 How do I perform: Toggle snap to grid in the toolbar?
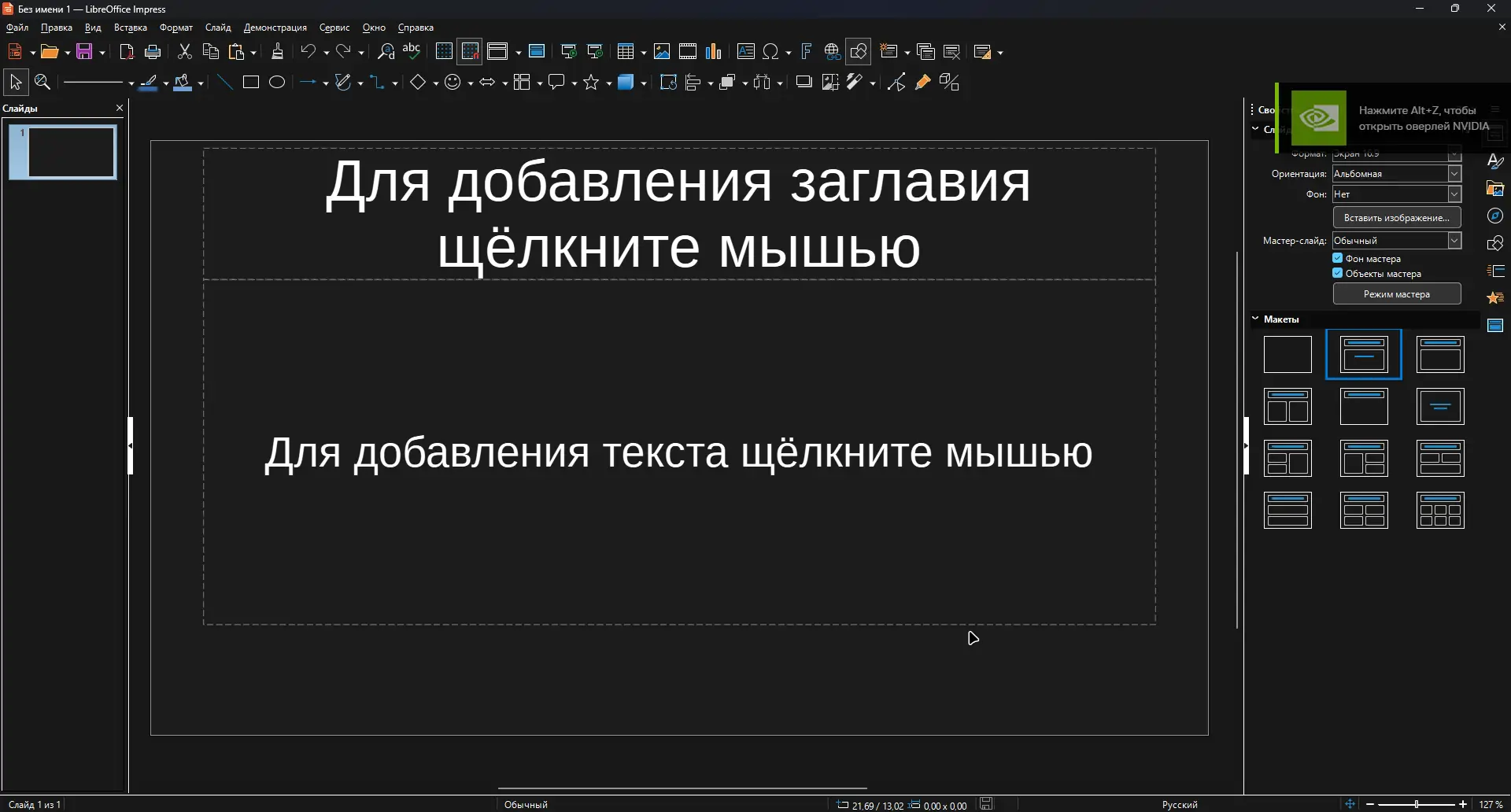coord(470,51)
